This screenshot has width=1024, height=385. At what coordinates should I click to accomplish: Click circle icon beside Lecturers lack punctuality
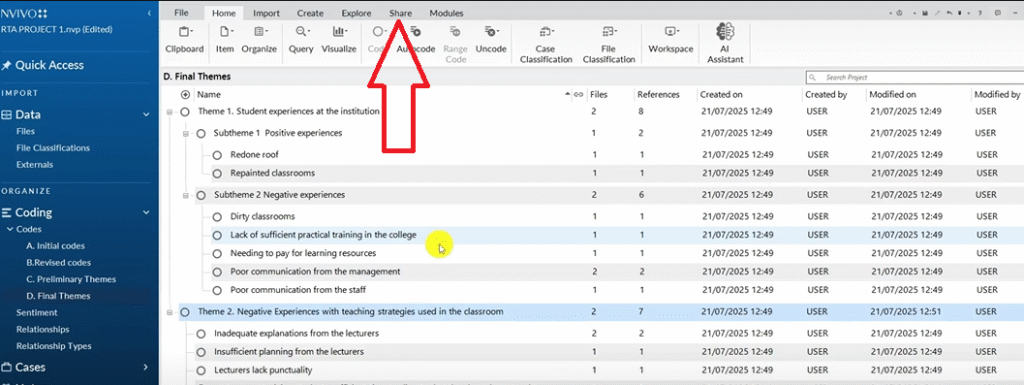point(201,371)
